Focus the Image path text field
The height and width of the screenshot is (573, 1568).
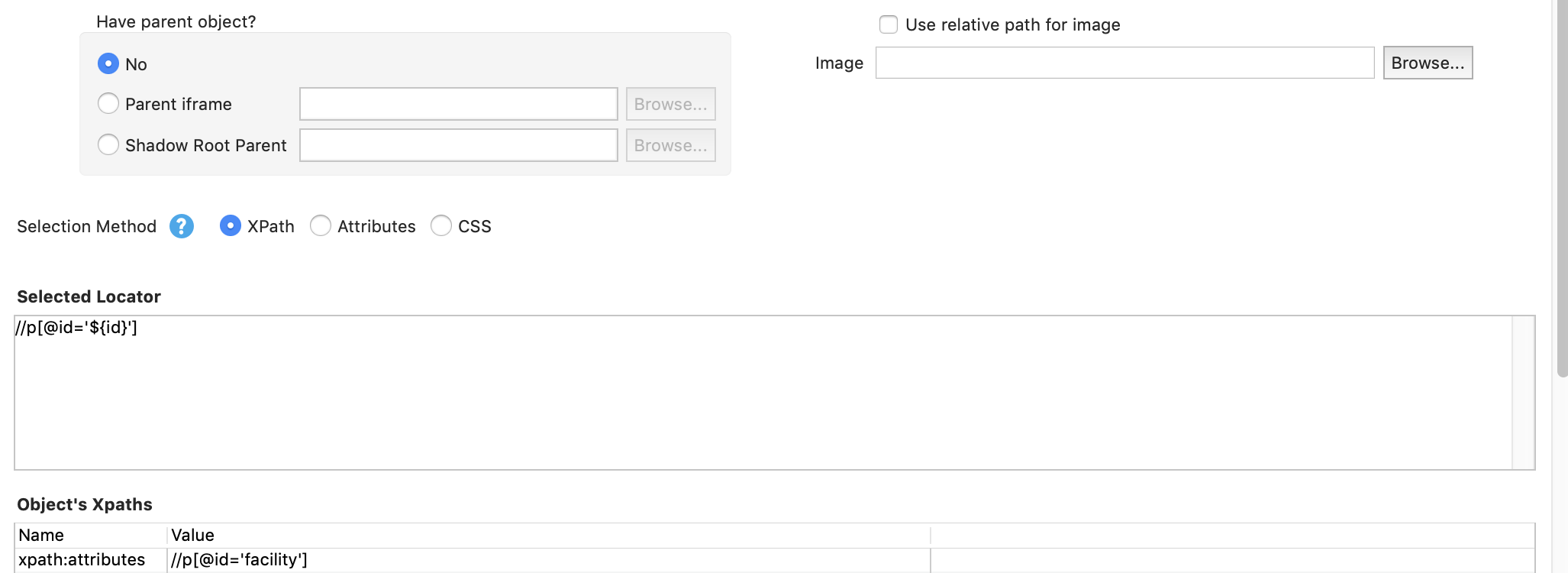click(x=1124, y=63)
